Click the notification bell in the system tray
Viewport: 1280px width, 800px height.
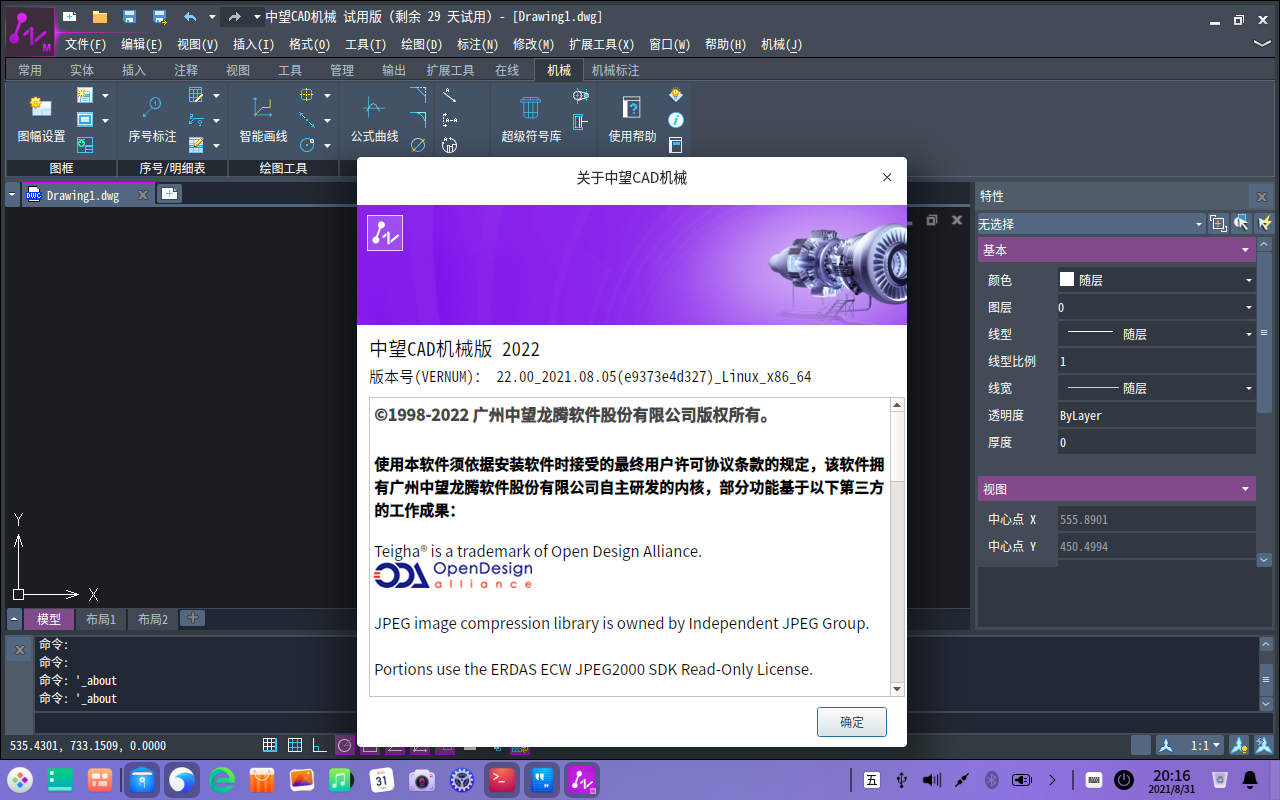point(1250,779)
